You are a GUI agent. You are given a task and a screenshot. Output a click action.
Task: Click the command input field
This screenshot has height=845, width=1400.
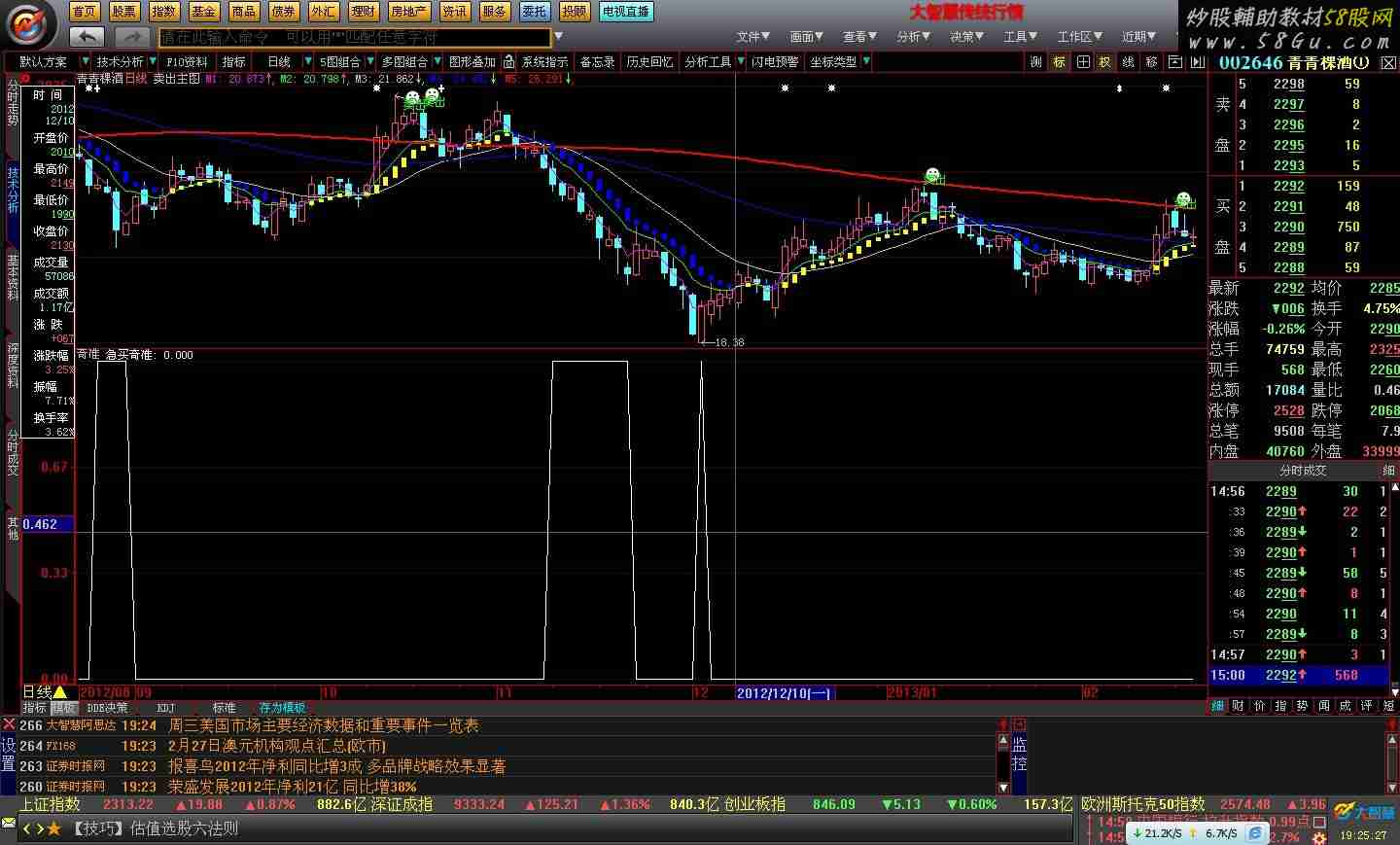click(x=355, y=37)
